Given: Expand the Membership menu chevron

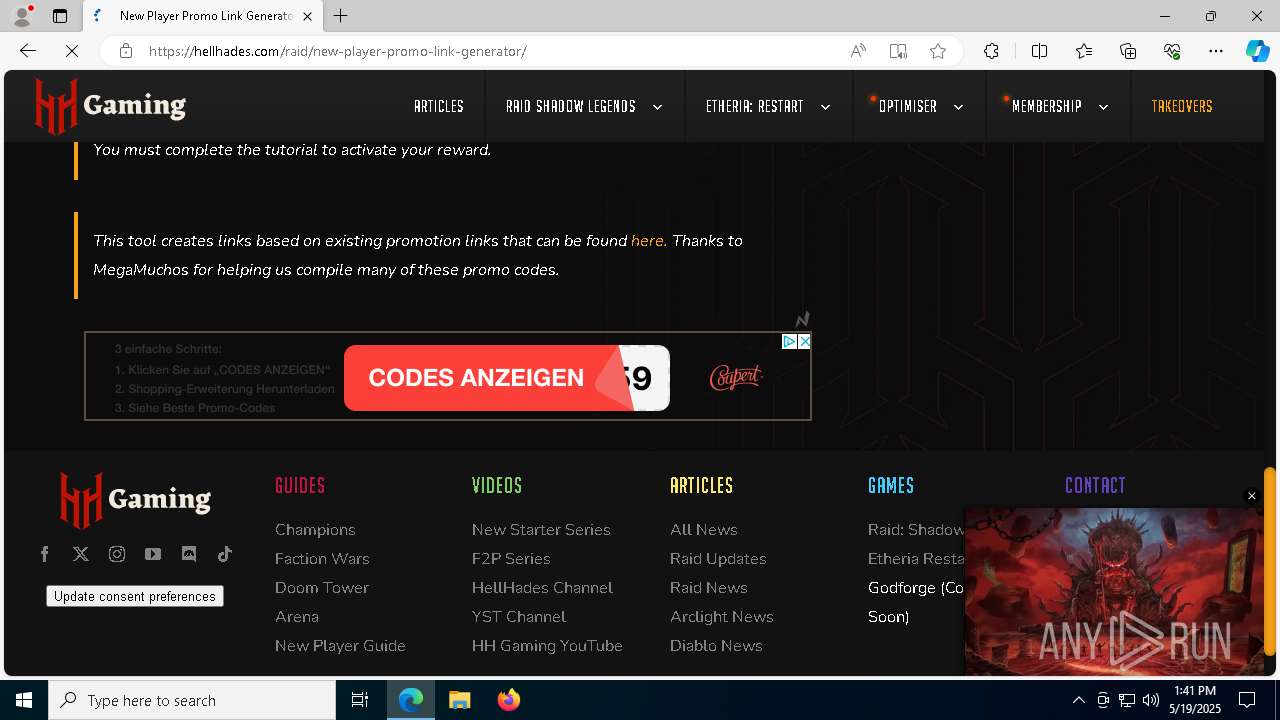Looking at the screenshot, I should click(x=1103, y=107).
